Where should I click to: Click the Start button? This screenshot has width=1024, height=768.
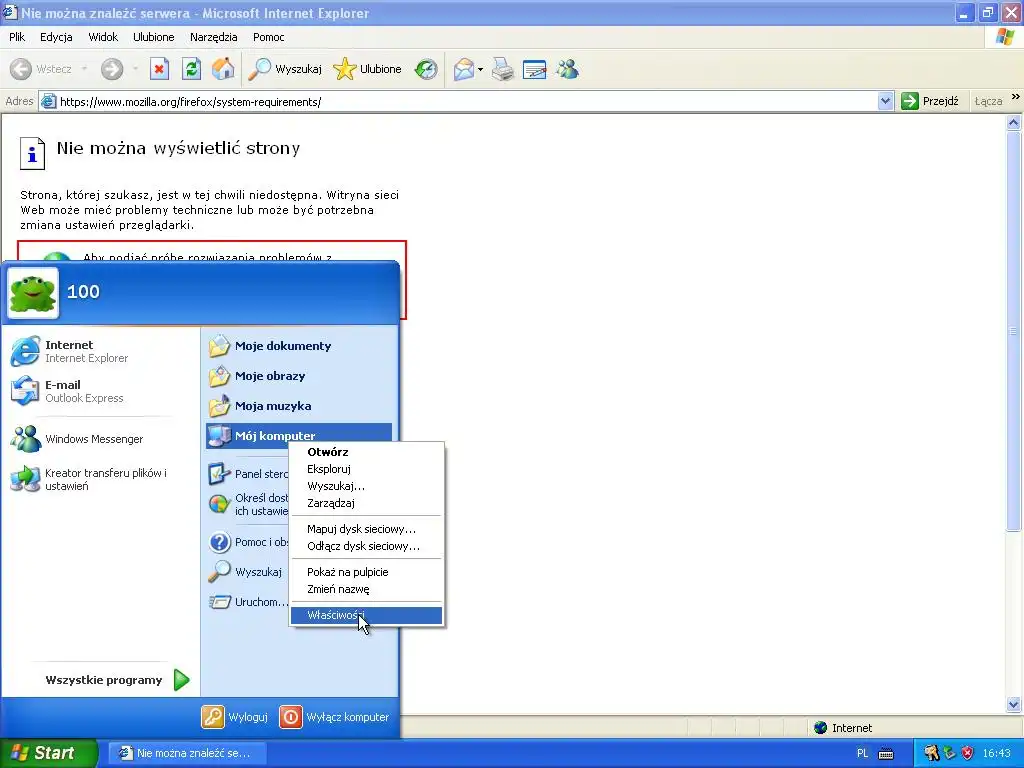click(47, 753)
